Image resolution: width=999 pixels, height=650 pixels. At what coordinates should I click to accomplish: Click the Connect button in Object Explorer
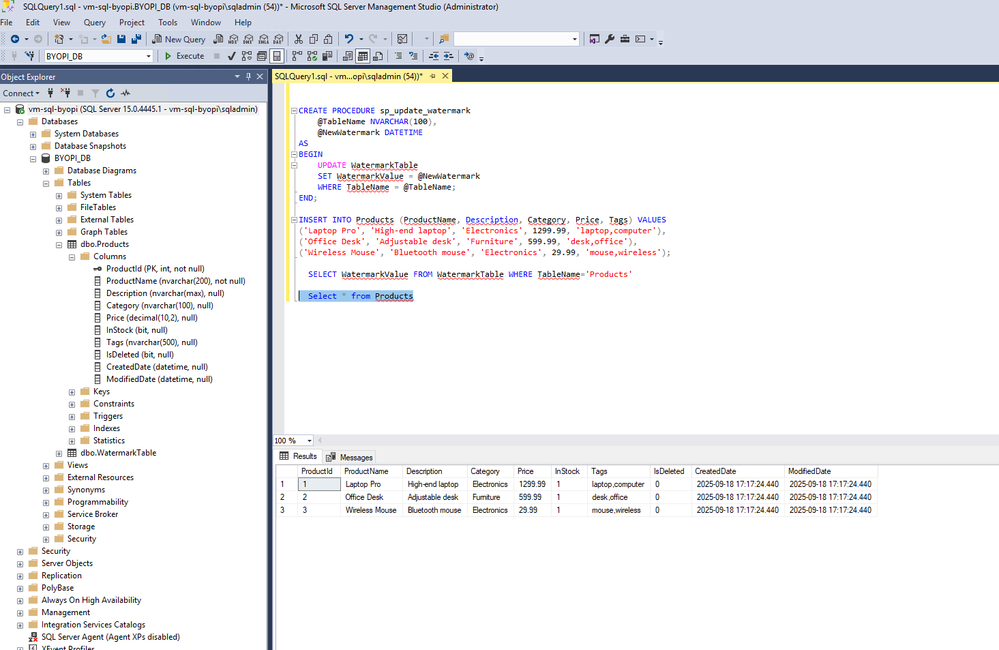coord(18,93)
